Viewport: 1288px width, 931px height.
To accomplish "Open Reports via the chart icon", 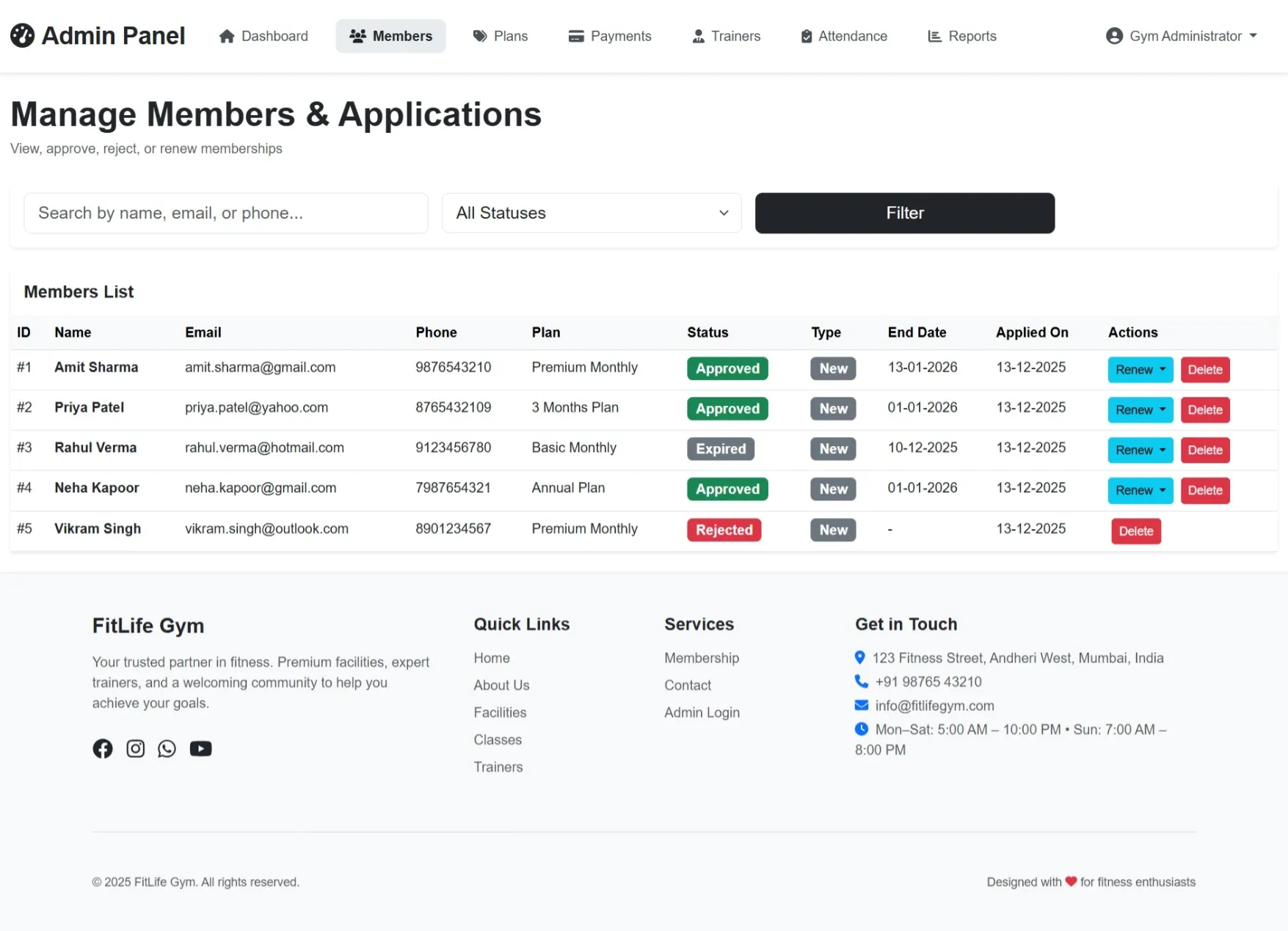I will 934,35.
